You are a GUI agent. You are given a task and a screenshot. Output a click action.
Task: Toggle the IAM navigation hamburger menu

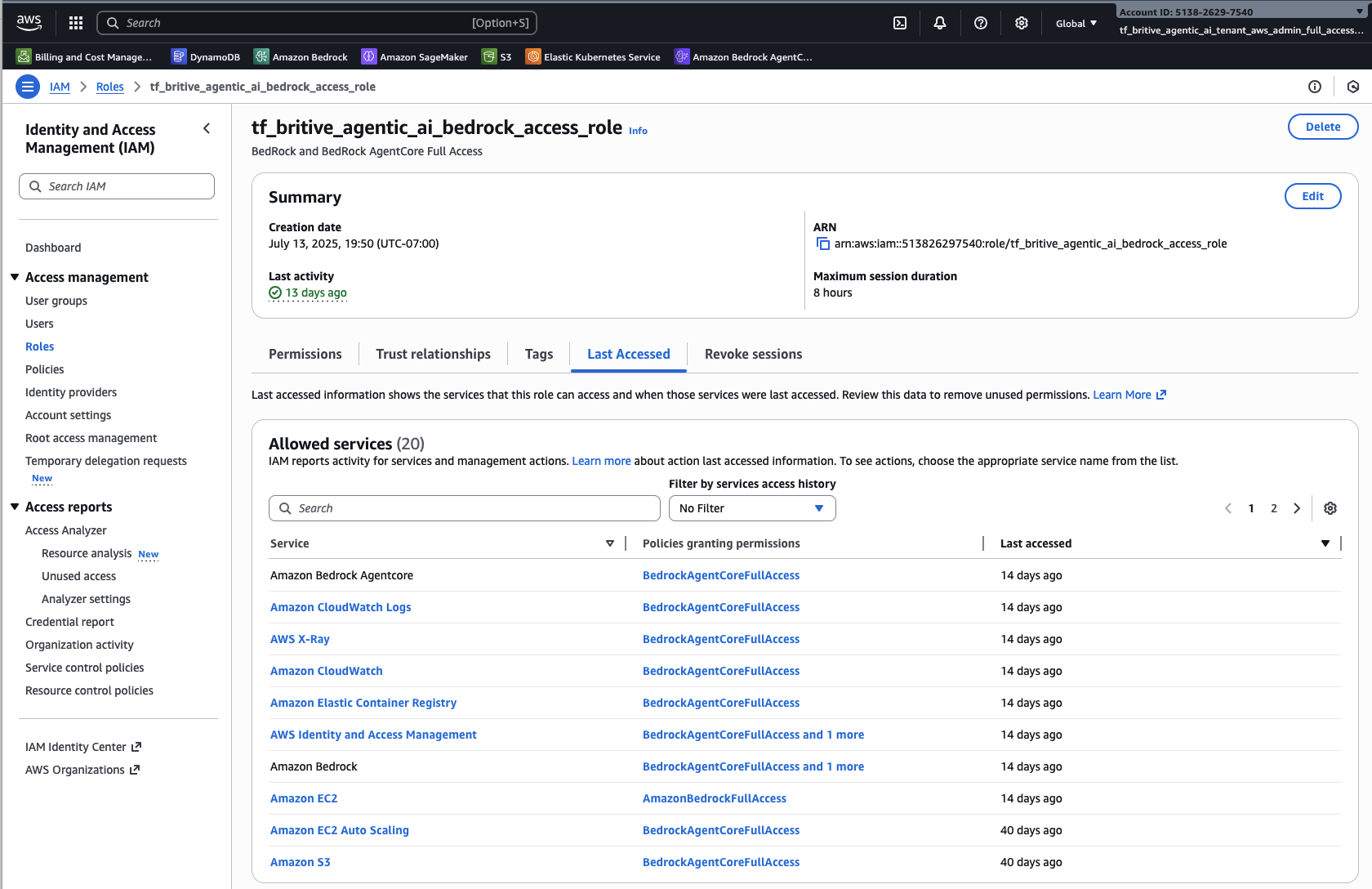point(28,87)
